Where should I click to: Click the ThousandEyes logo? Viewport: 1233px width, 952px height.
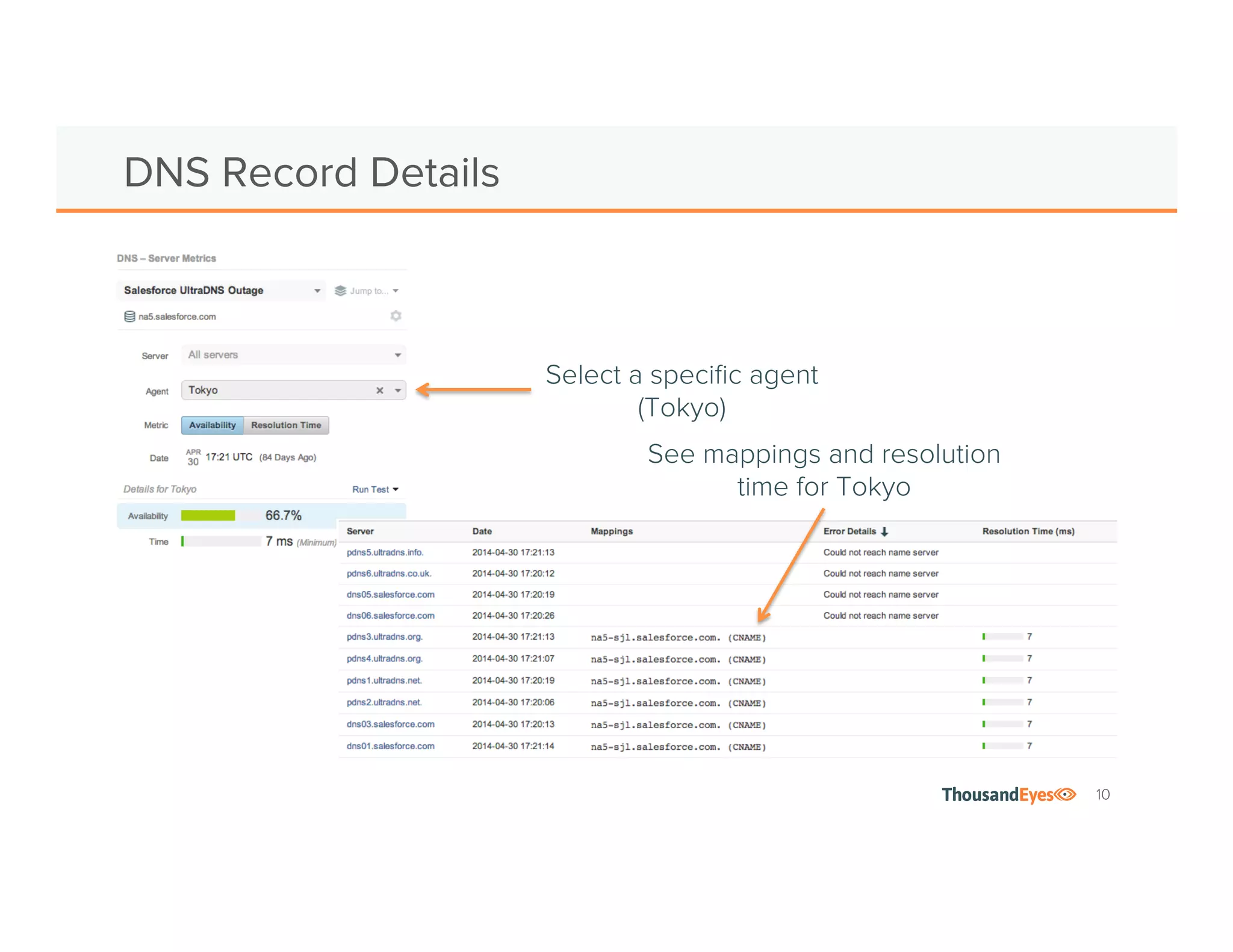coord(1009,795)
